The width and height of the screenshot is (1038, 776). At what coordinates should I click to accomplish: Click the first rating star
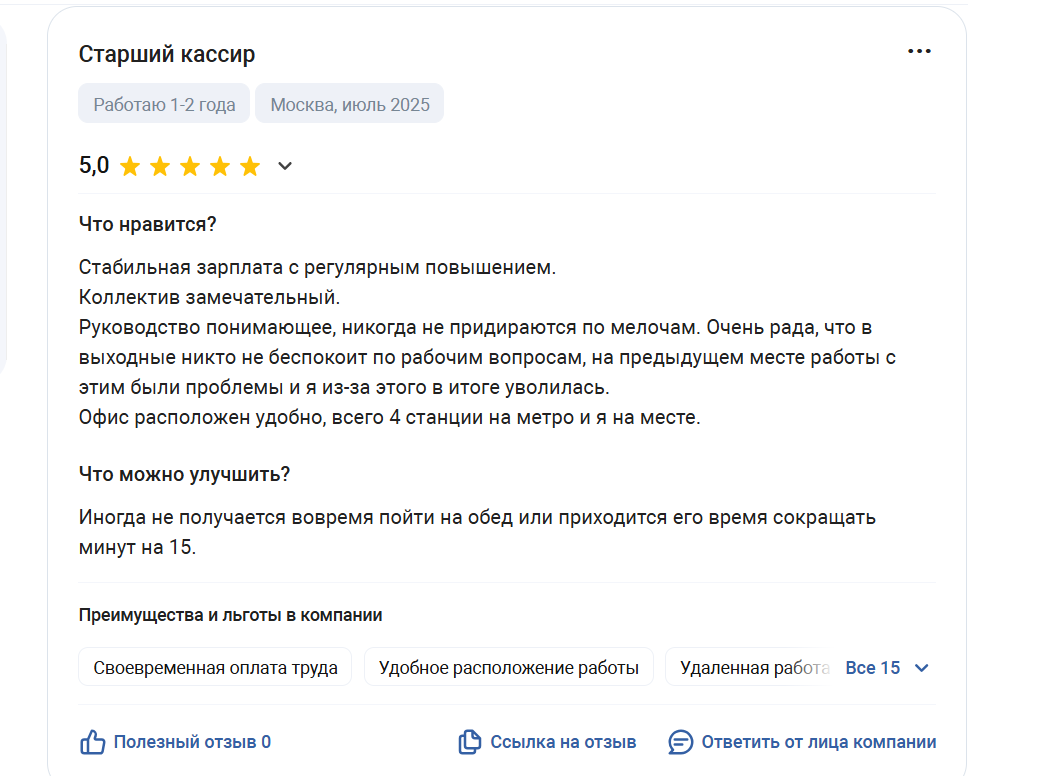coord(130,166)
